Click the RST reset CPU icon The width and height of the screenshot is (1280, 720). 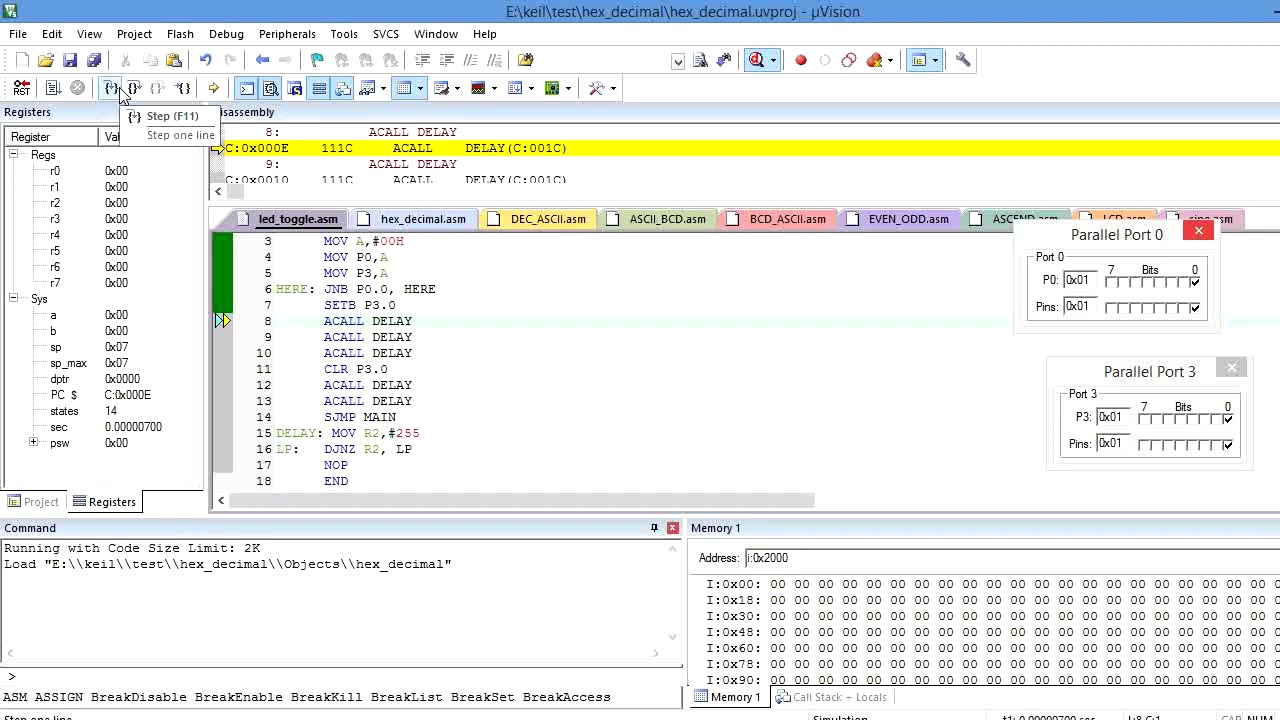point(21,88)
